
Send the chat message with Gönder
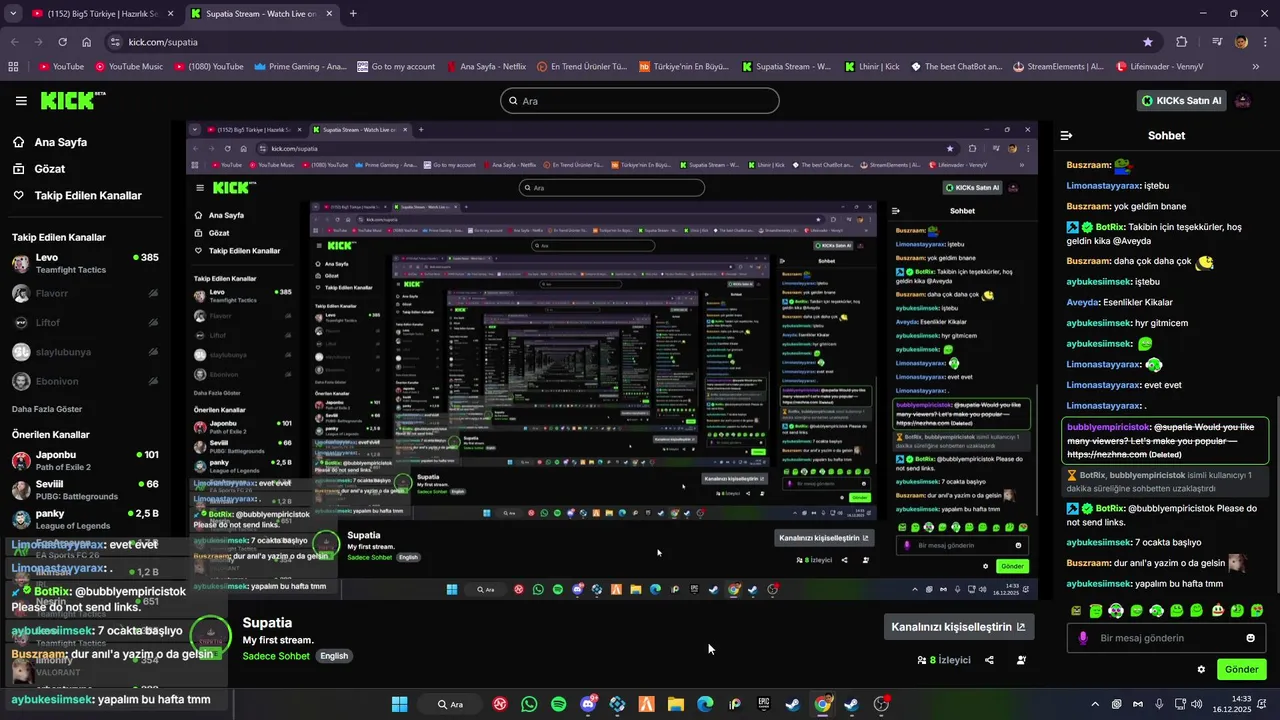[1241, 669]
